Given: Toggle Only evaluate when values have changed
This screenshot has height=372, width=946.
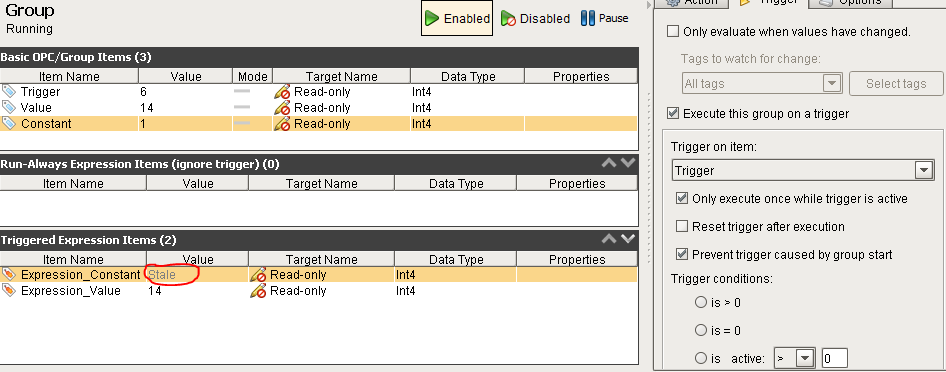Looking at the screenshot, I should [673, 31].
